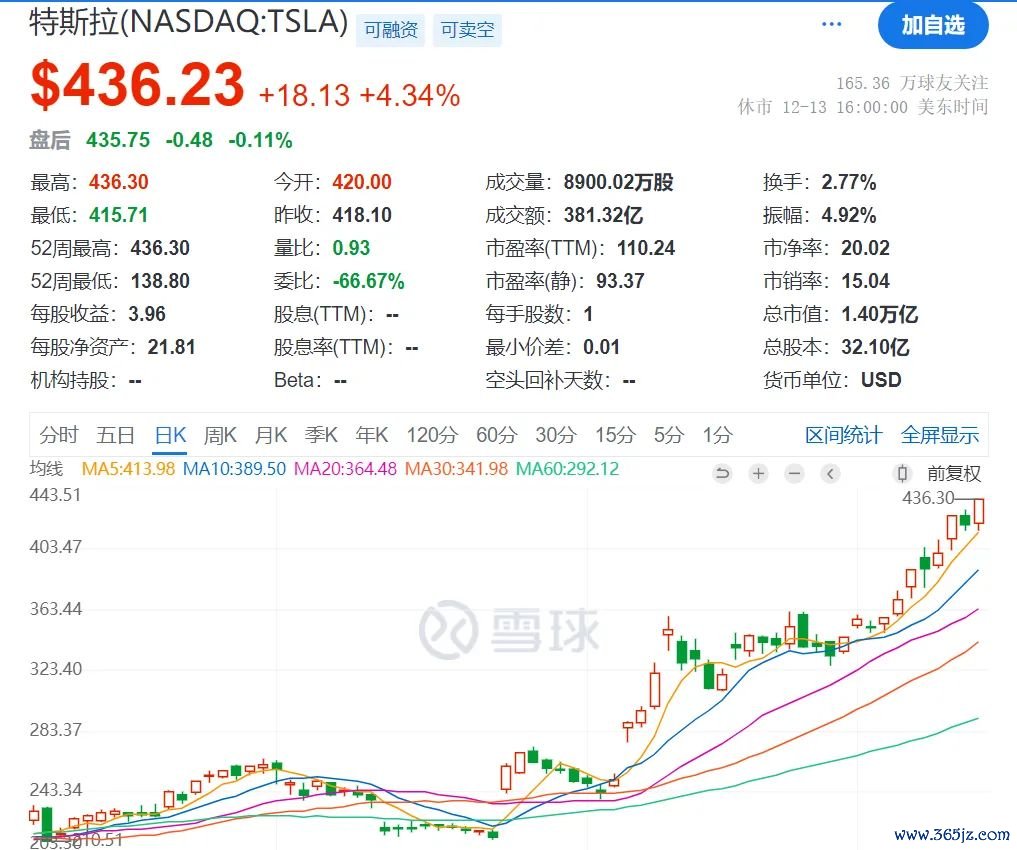Click the 165.36 万球友关注 follower count

click(911, 83)
